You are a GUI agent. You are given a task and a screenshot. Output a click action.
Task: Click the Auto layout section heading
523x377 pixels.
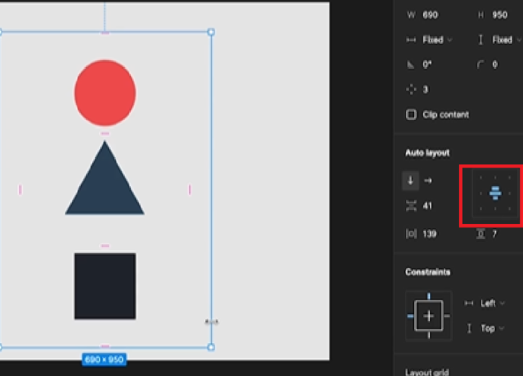pyautogui.click(x=428, y=153)
